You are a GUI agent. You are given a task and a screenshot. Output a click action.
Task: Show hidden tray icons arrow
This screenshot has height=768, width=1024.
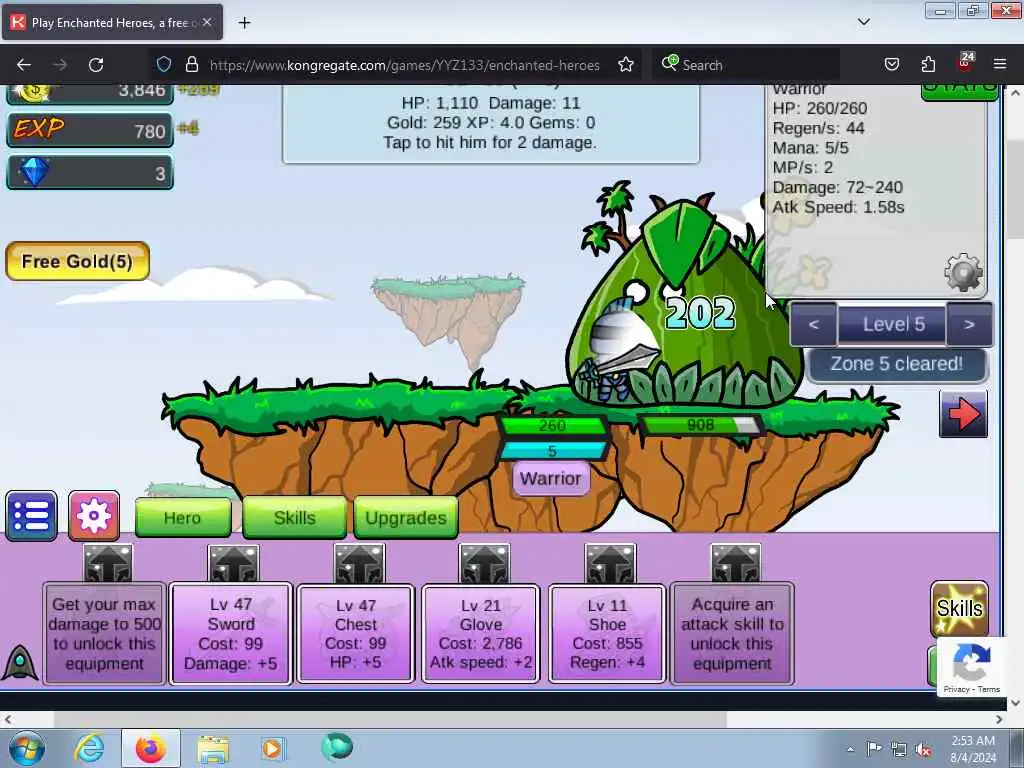[x=850, y=749]
